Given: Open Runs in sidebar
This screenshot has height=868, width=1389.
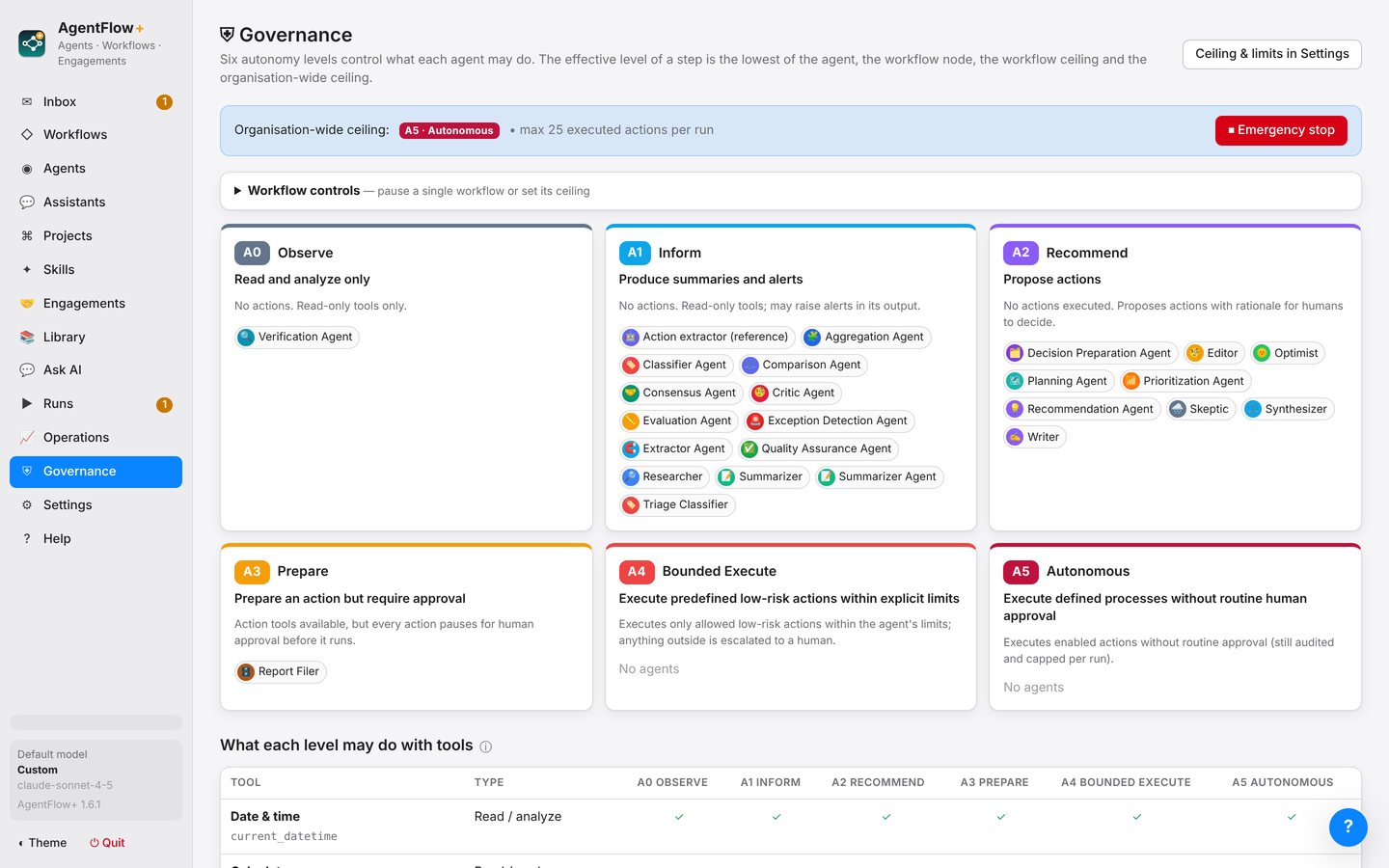Looking at the screenshot, I should click(x=95, y=404).
